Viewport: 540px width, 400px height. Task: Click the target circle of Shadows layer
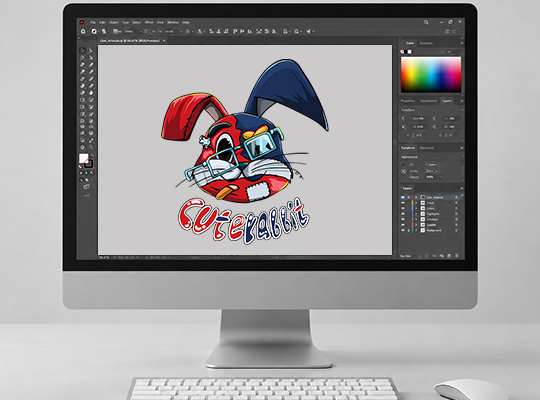[456, 219]
